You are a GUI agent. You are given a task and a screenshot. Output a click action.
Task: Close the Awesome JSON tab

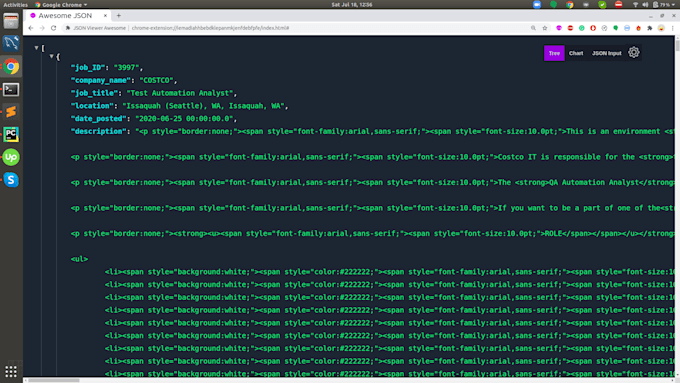pos(105,16)
